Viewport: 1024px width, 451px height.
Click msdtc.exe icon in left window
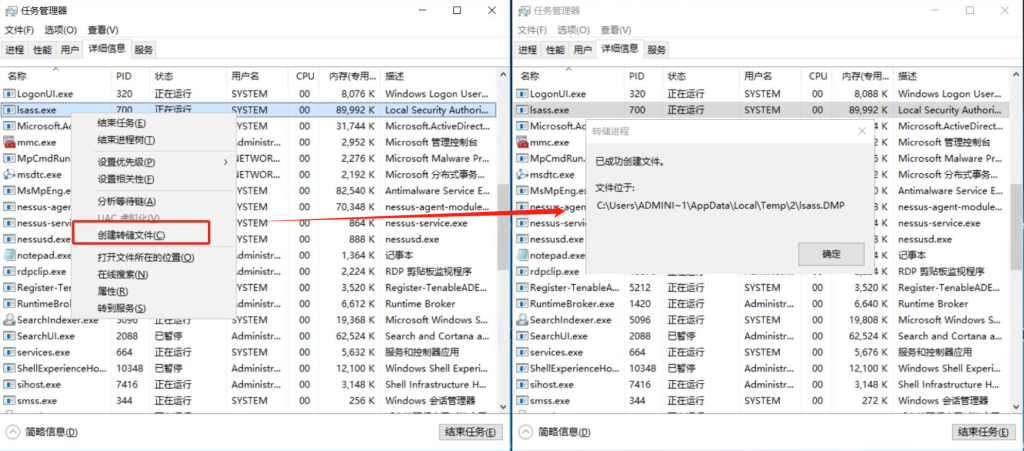(9, 175)
